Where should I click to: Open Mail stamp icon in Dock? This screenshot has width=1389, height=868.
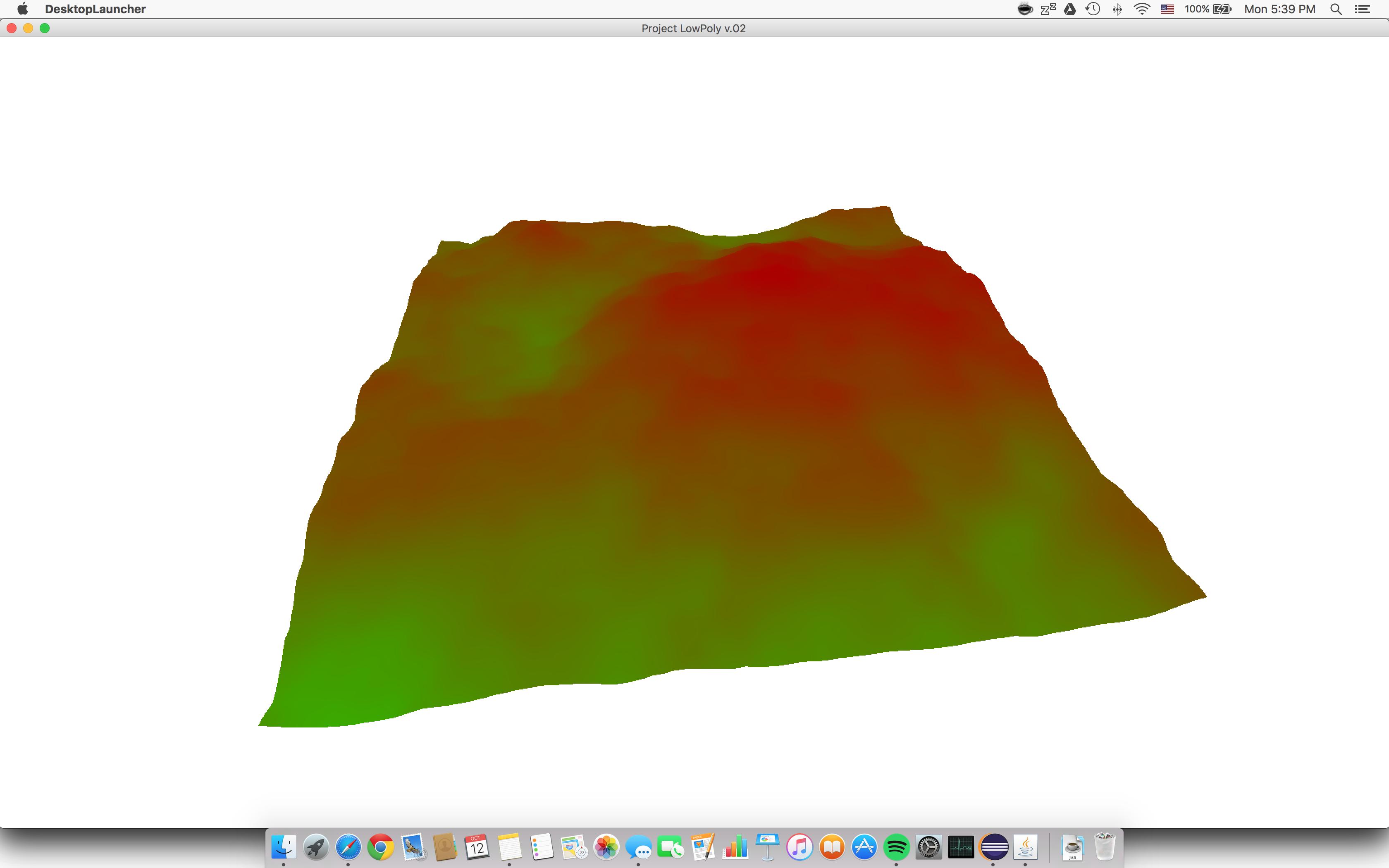(413, 847)
